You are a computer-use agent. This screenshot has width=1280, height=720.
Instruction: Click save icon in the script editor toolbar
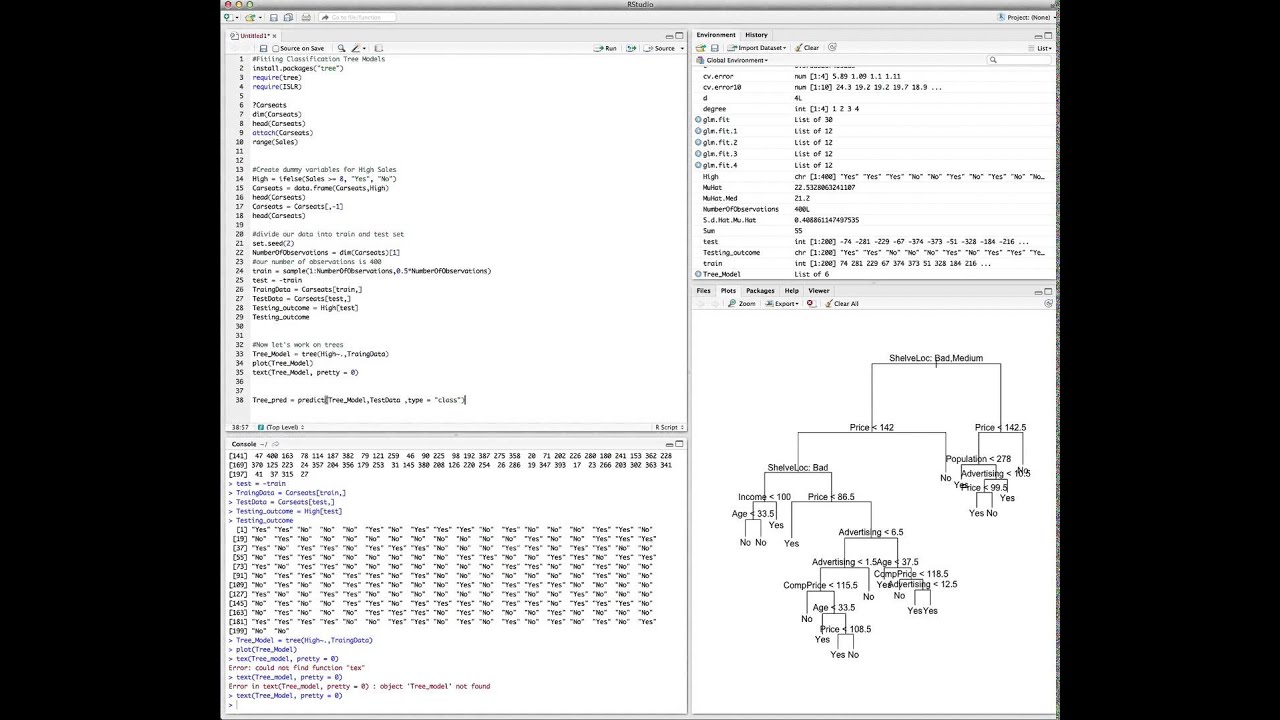coord(263,48)
